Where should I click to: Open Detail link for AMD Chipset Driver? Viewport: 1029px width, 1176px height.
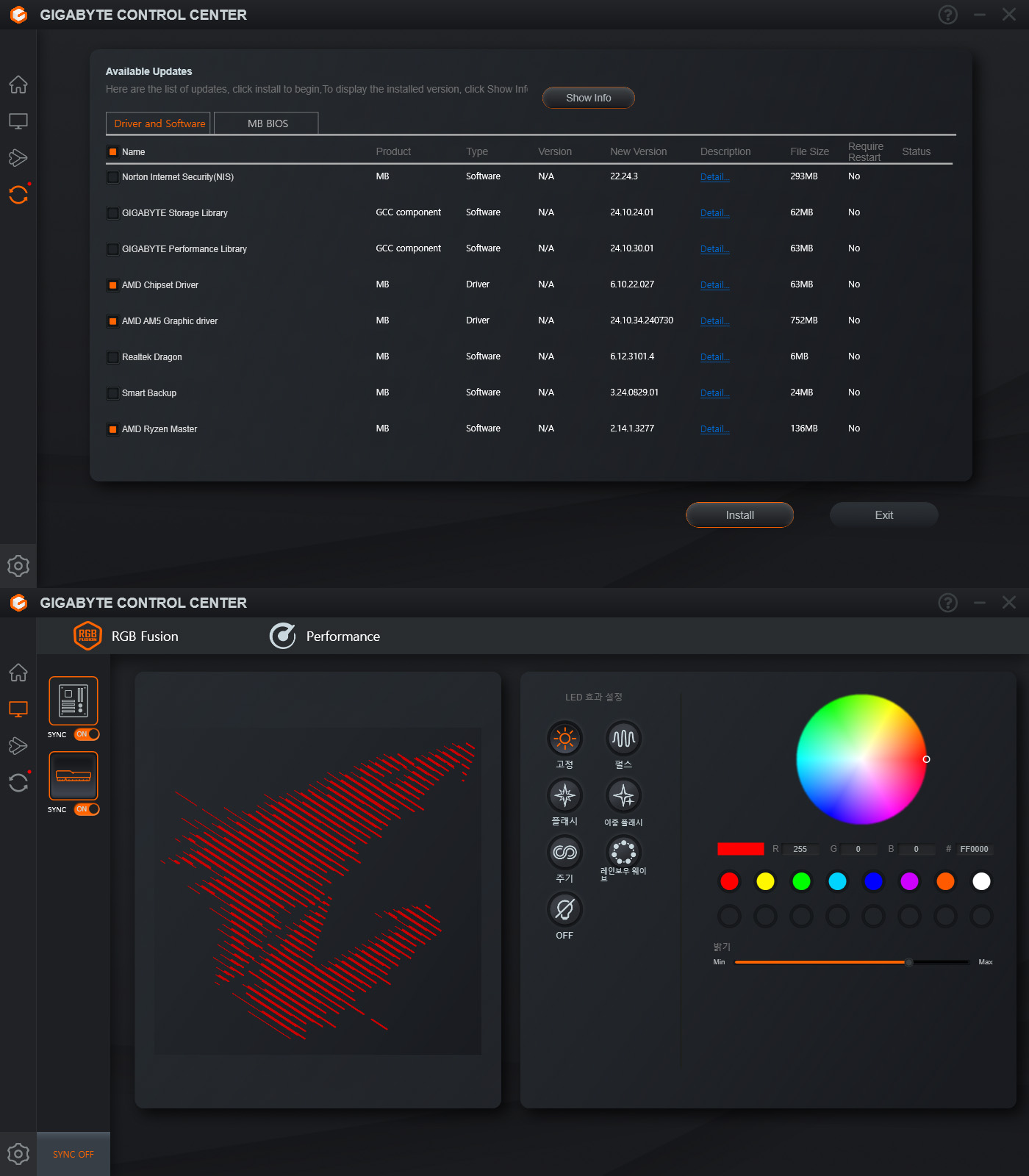tap(714, 285)
